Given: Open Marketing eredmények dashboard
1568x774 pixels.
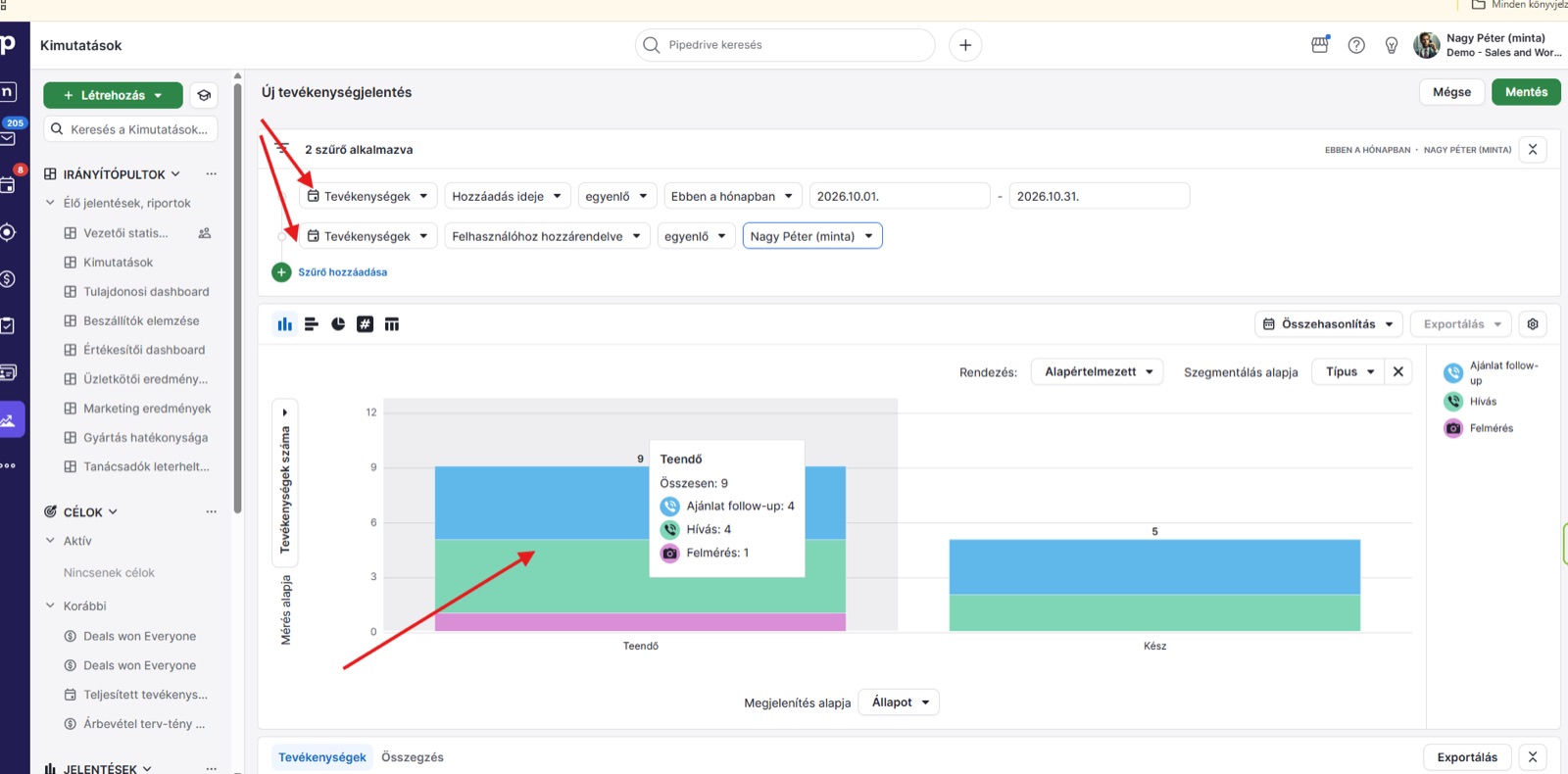Looking at the screenshot, I should pyautogui.click(x=147, y=409).
